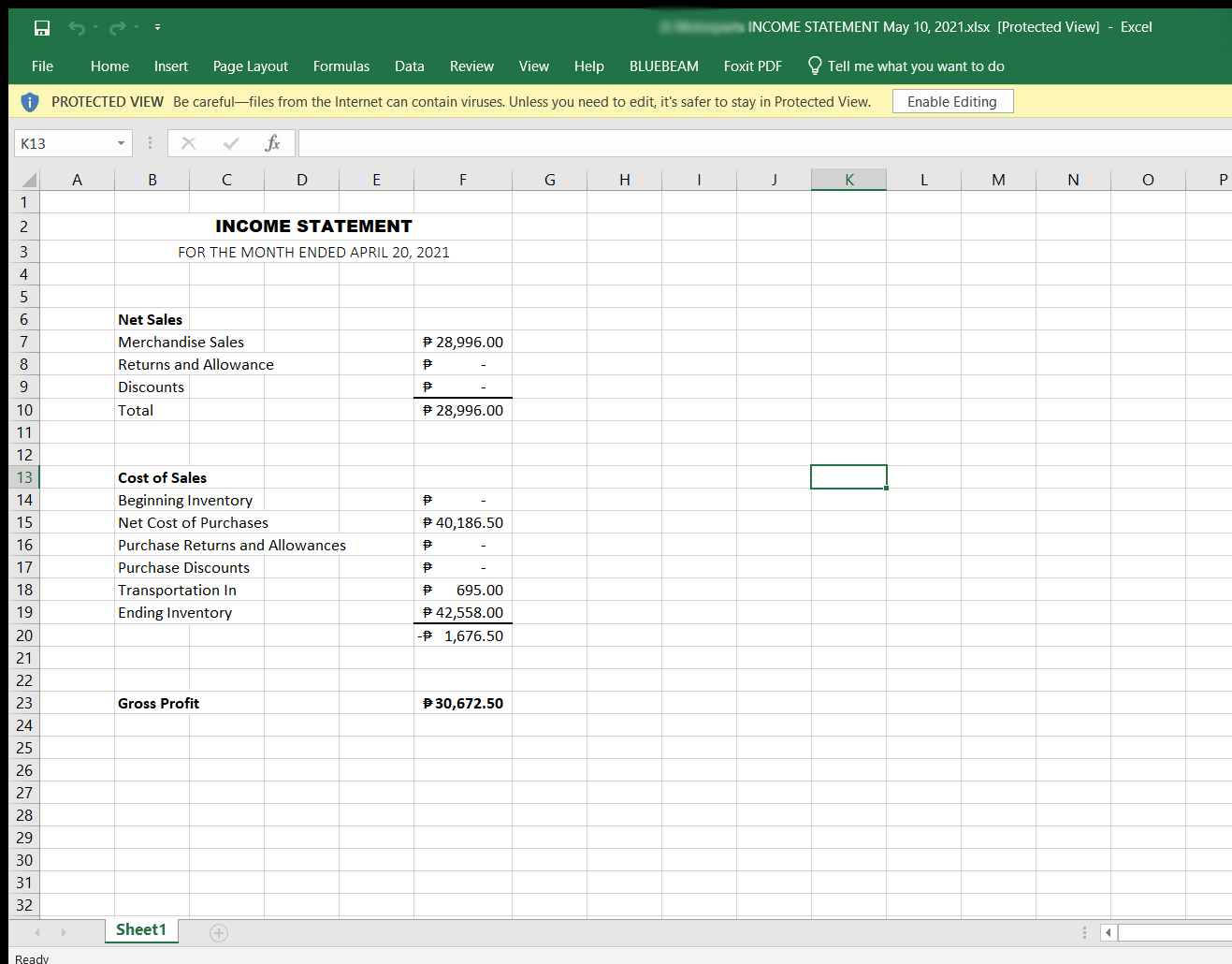This screenshot has height=964, width=1232.
Task: Select column K header
Action: pyautogui.click(x=848, y=180)
